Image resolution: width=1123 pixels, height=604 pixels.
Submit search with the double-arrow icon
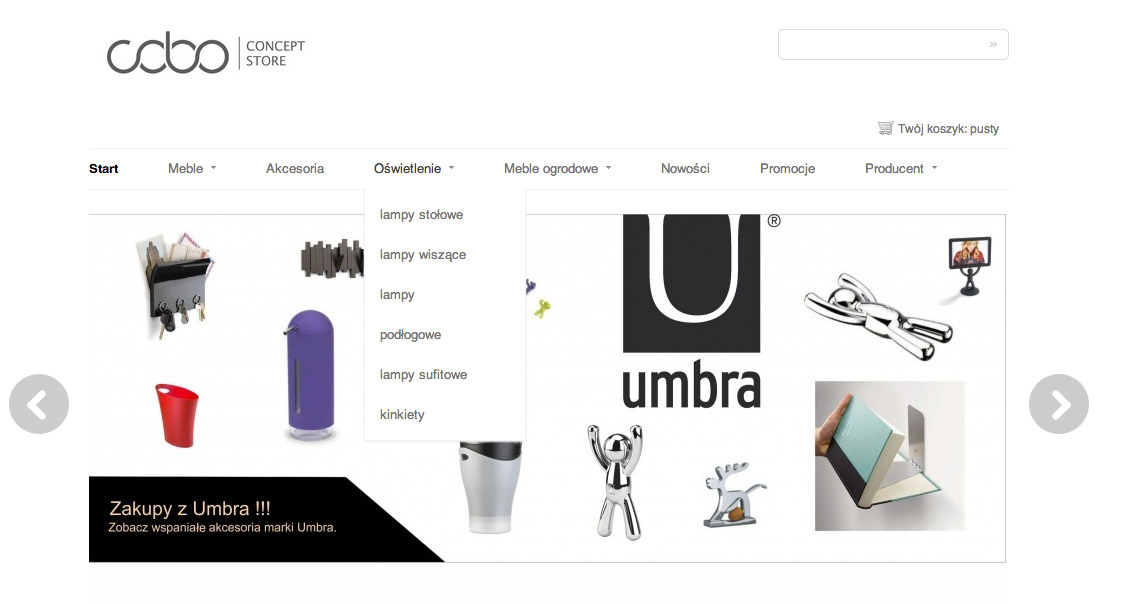click(993, 44)
